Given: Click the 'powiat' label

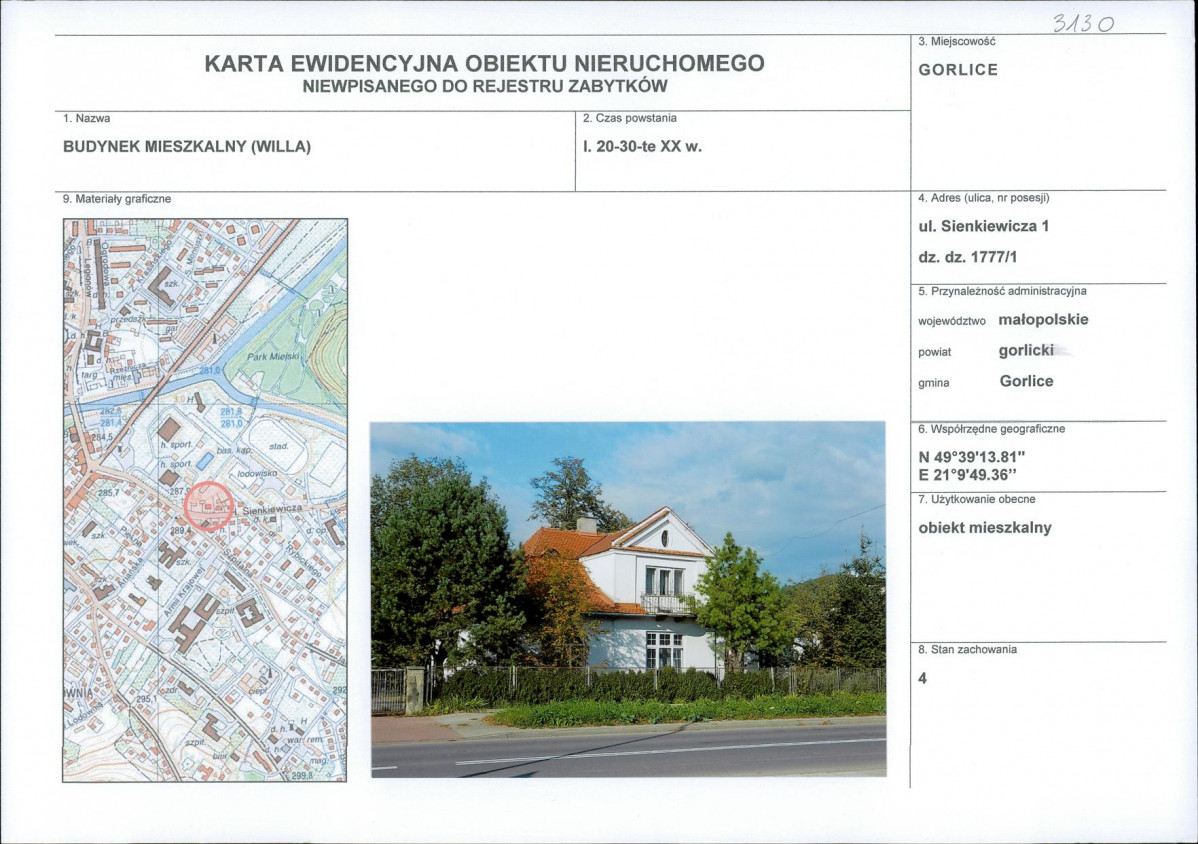Looking at the screenshot, I should [934, 352].
